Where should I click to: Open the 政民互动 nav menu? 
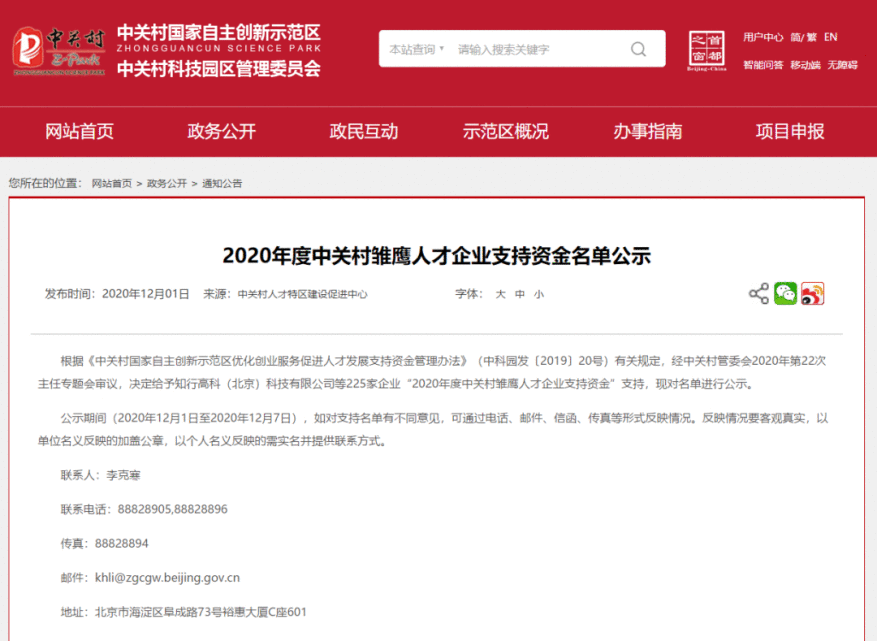[x=364, y=131]
